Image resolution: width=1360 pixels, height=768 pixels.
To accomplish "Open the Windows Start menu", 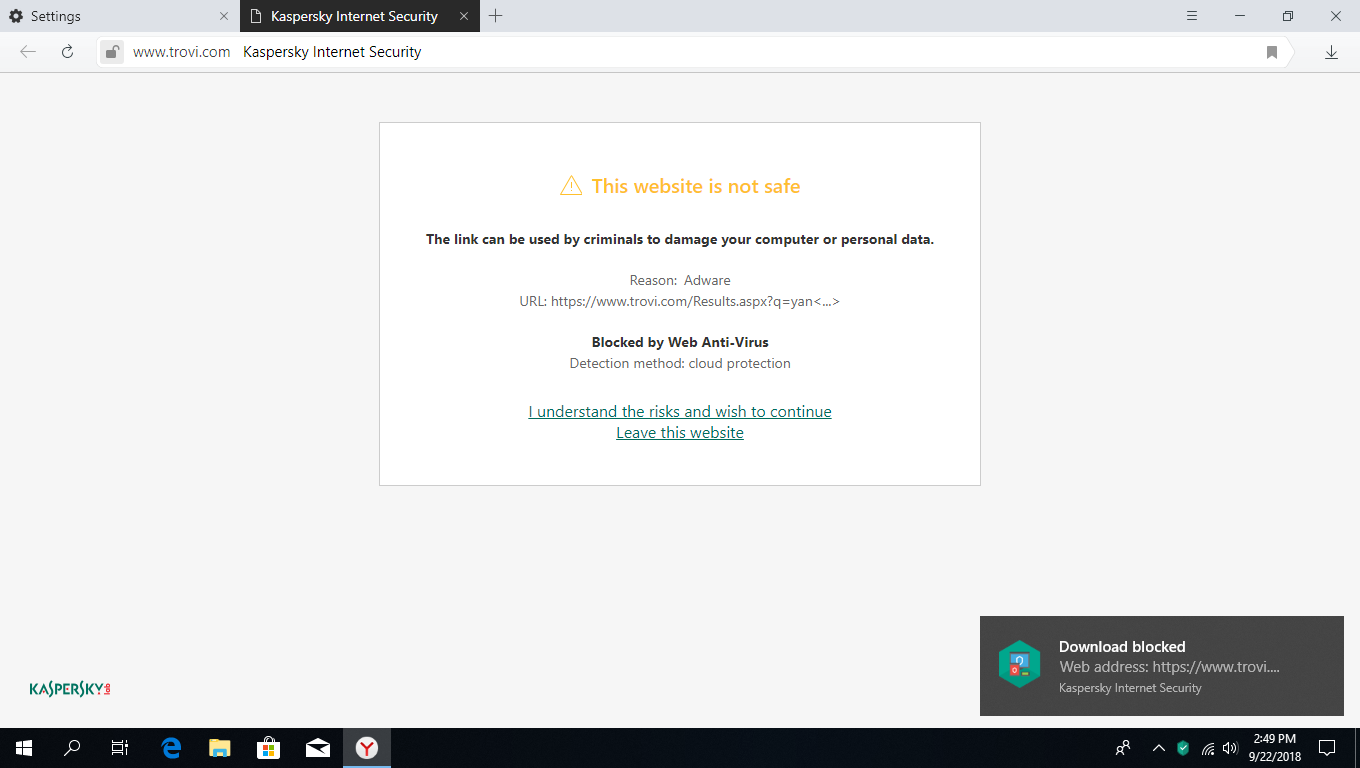I will (x=24, y=748).
